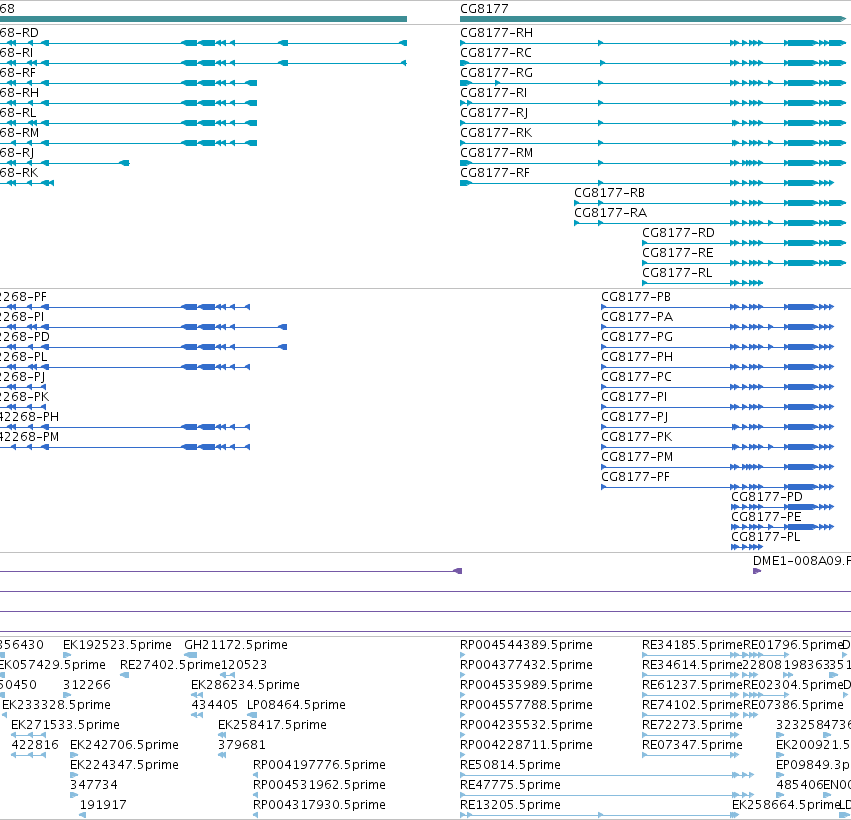851x820 pixels.
Task: Open transcript label CG8177-RB
Action: pos(609,193)
